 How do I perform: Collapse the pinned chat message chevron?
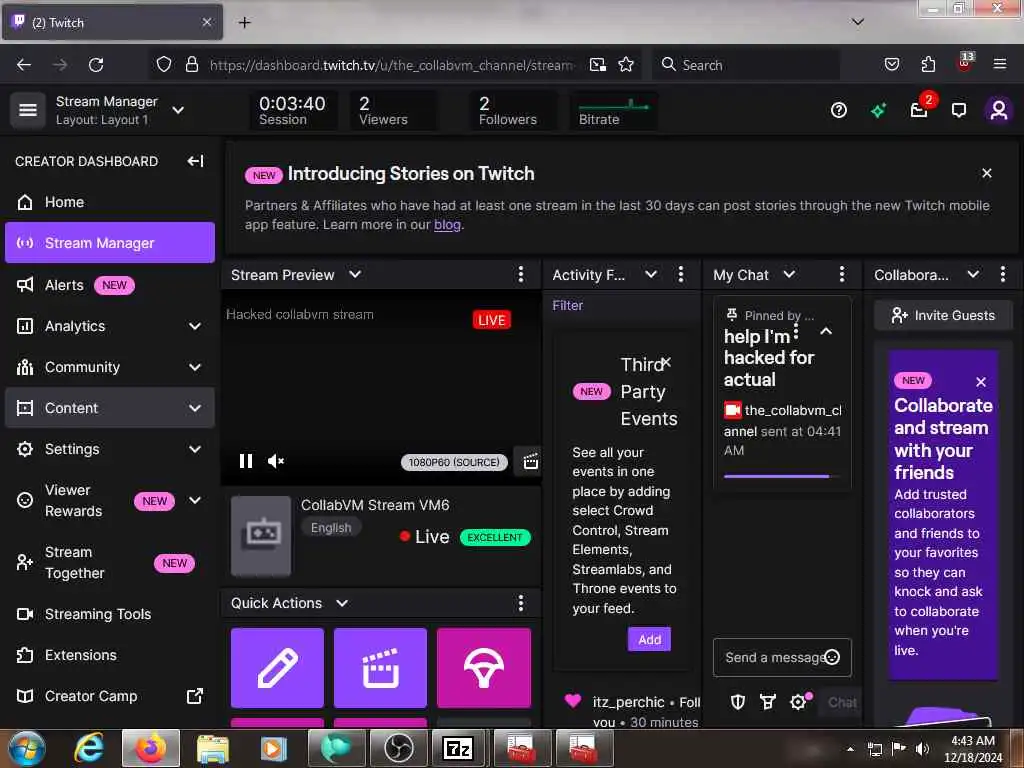pos(826,331)
